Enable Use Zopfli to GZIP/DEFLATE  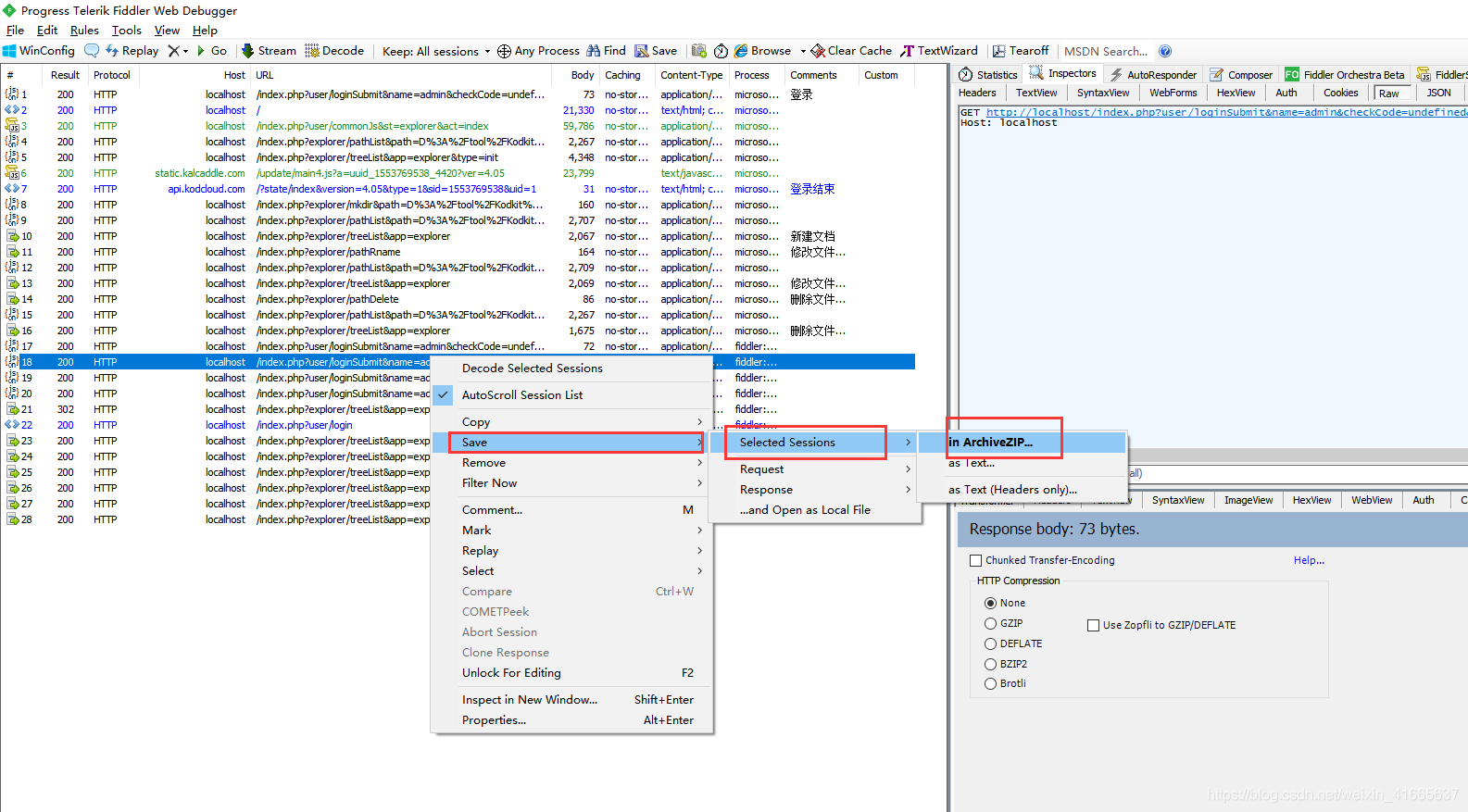tap(1093, 625)
